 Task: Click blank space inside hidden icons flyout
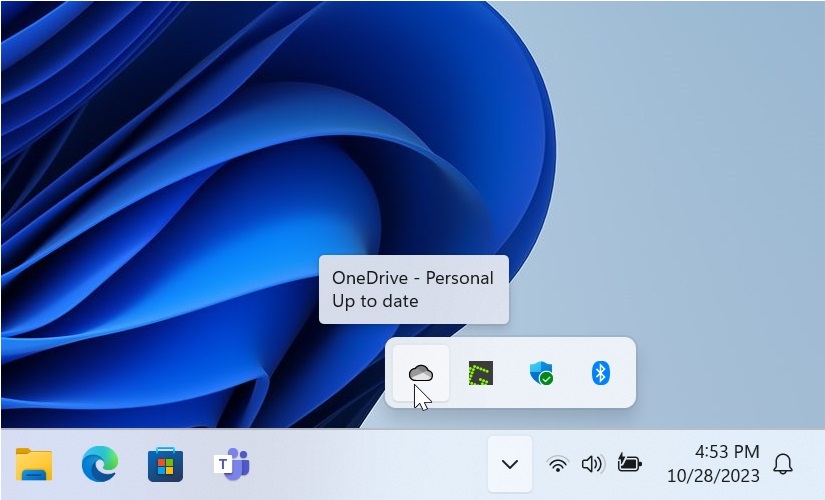pos(511,396)
